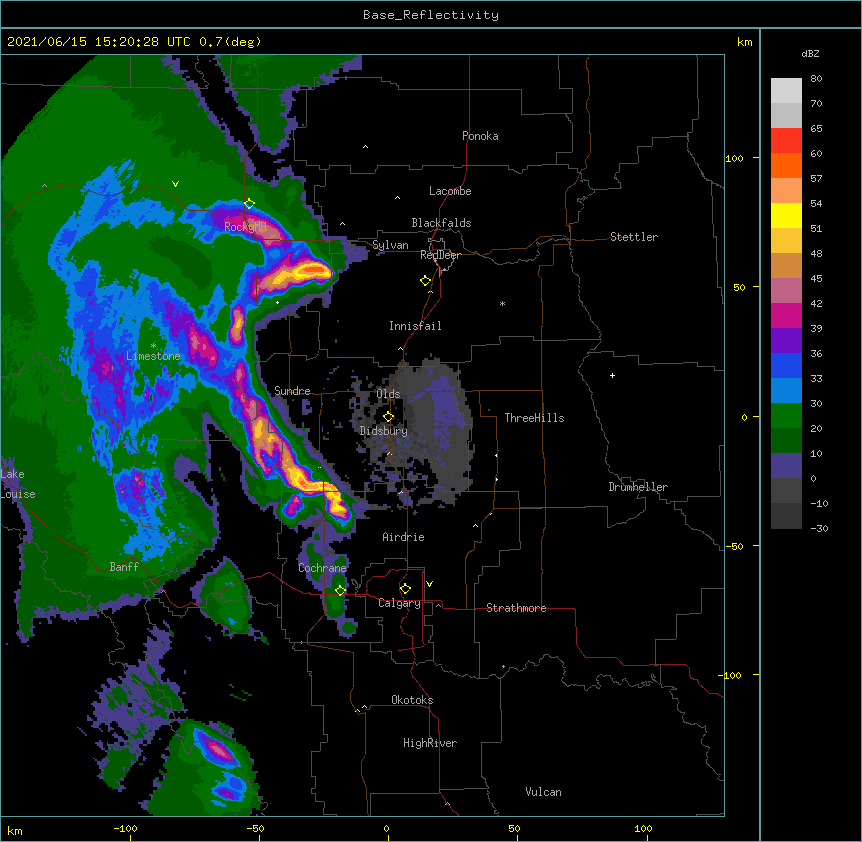The width and height of the screenshot is (862, 842).
Task: Select the Okotoks label
Action: 412,700
